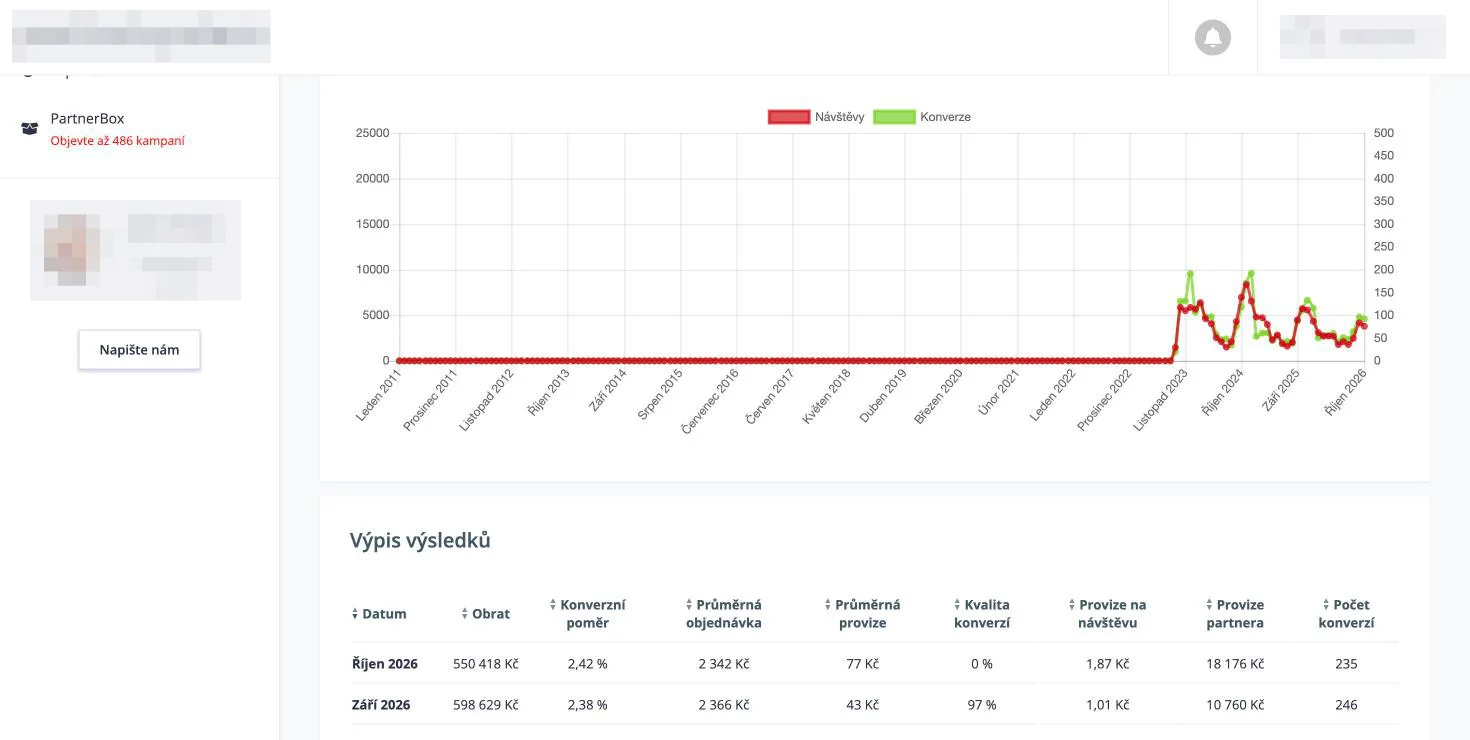The width and height of the screenshot is (1470, 740).
Task: Click sort arrows next to Provize partnera
Action: pos(1210,605)
